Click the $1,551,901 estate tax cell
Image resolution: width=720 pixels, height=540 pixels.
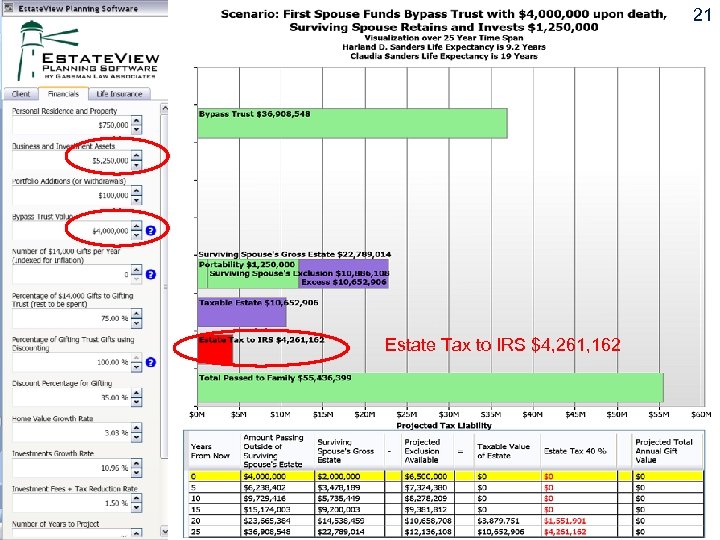pos(579,521)
